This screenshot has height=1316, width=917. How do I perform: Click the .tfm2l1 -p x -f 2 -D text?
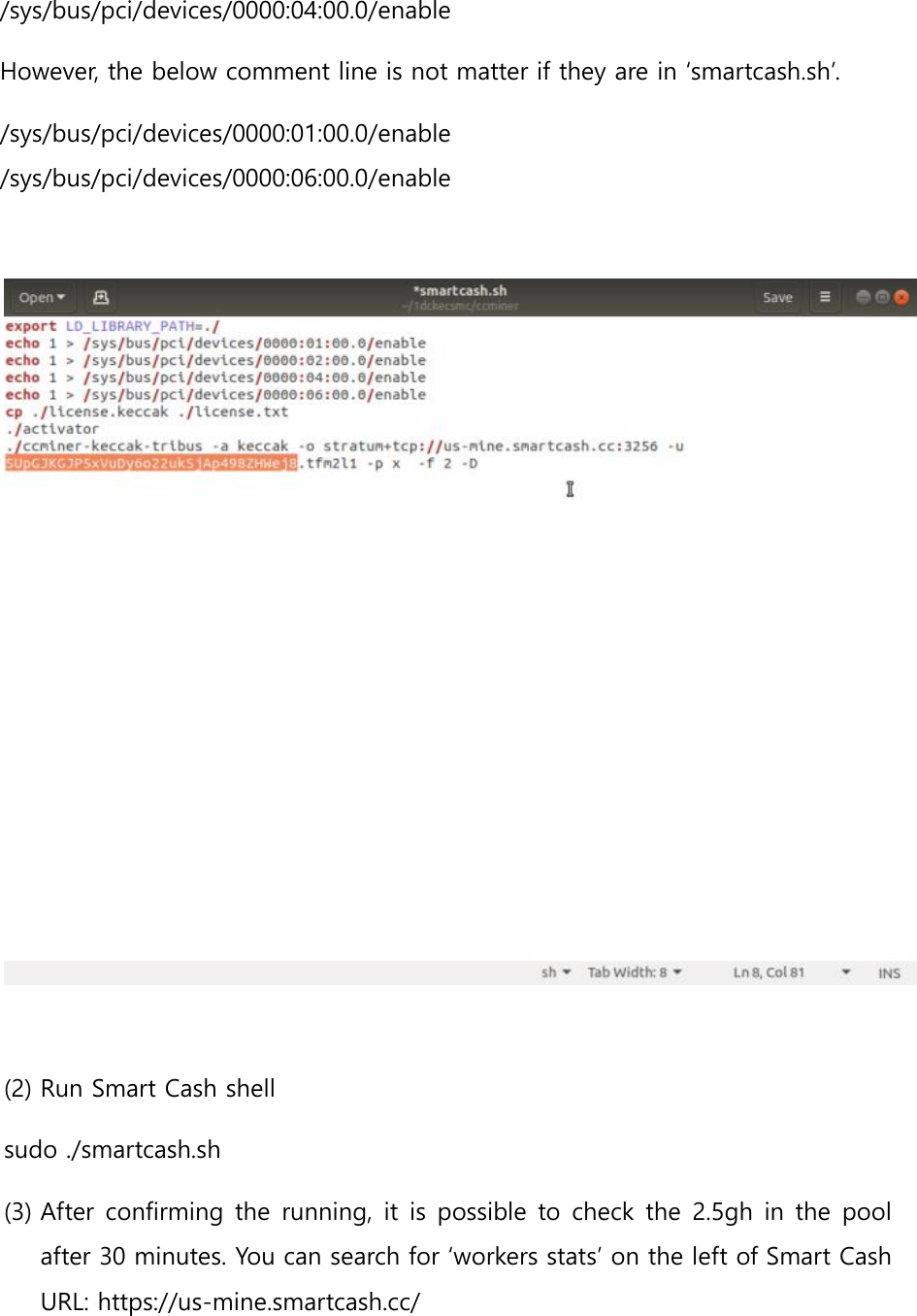(388, 464)
